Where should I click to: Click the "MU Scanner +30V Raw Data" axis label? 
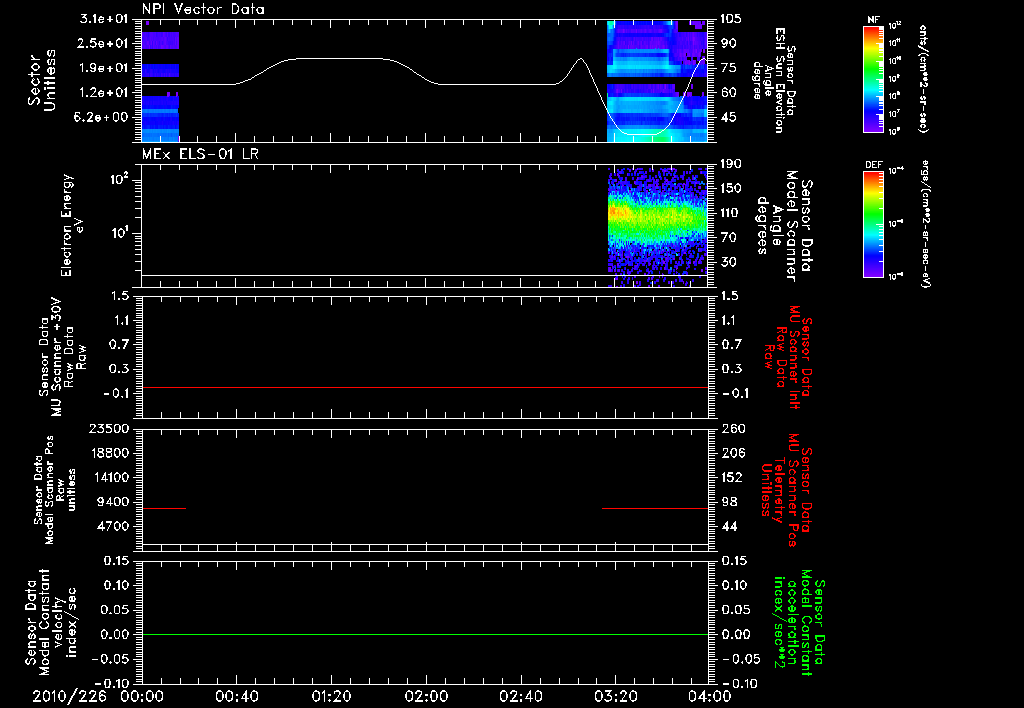(x=63, y=357)
